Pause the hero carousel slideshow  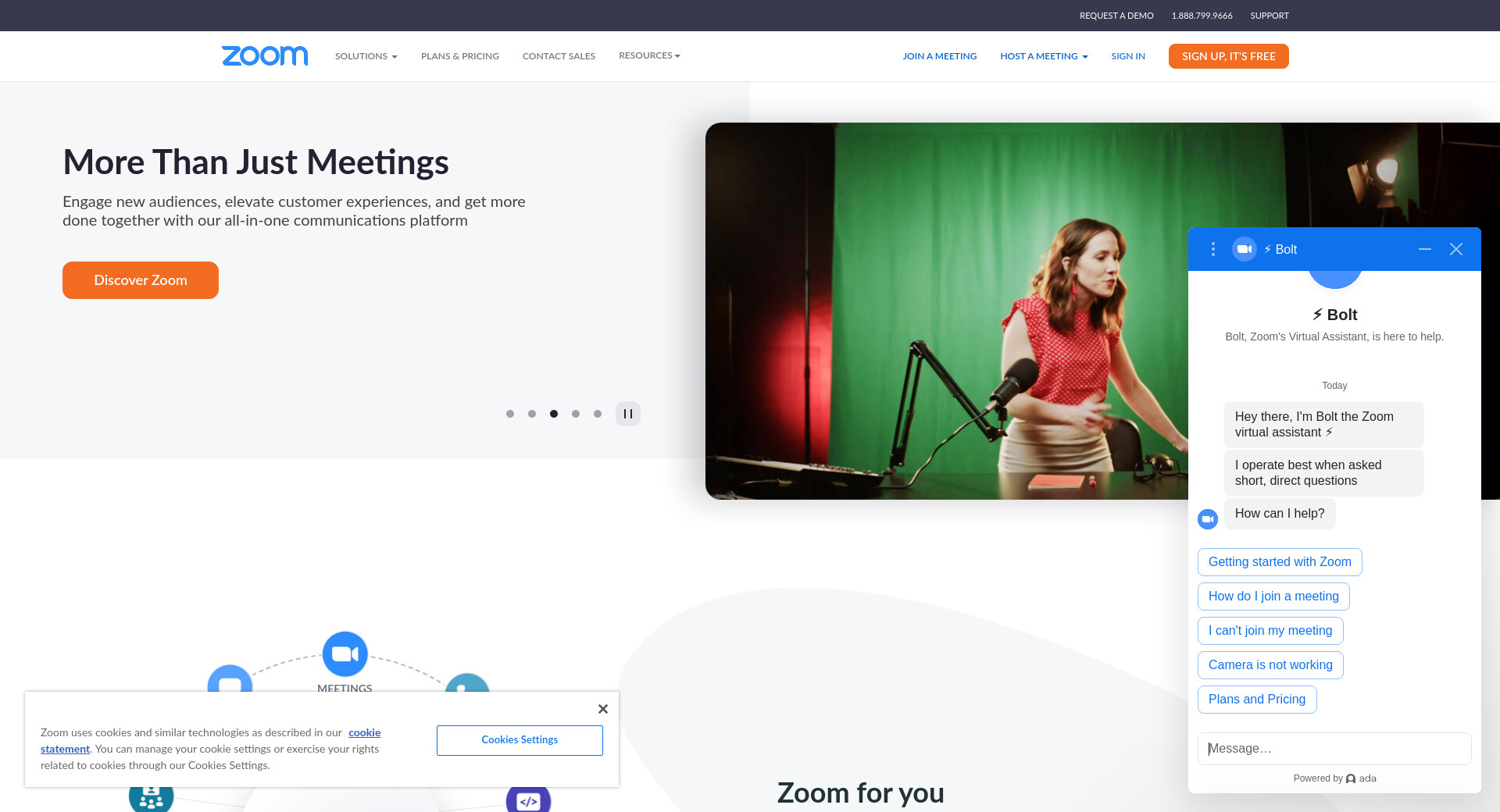pos(627,414)
